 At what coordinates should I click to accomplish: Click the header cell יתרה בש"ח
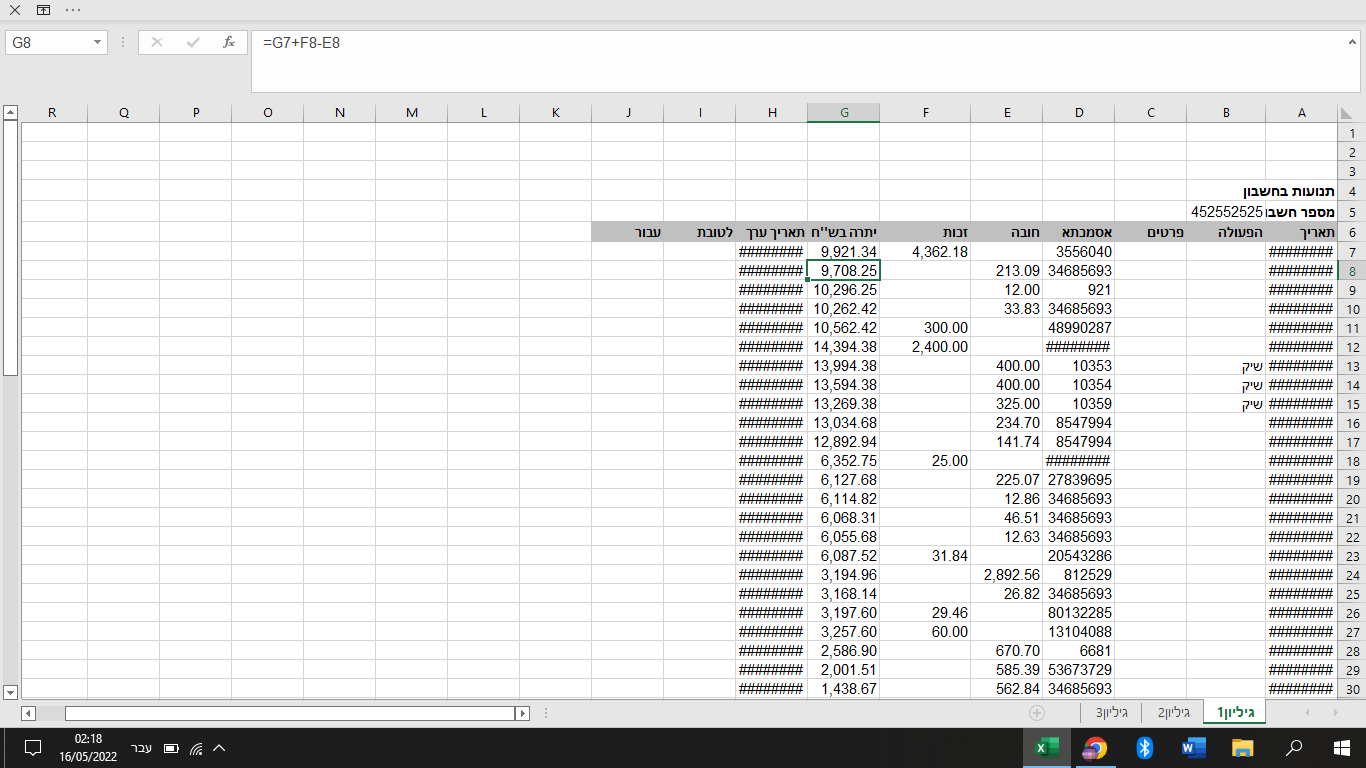click(843, 232)
